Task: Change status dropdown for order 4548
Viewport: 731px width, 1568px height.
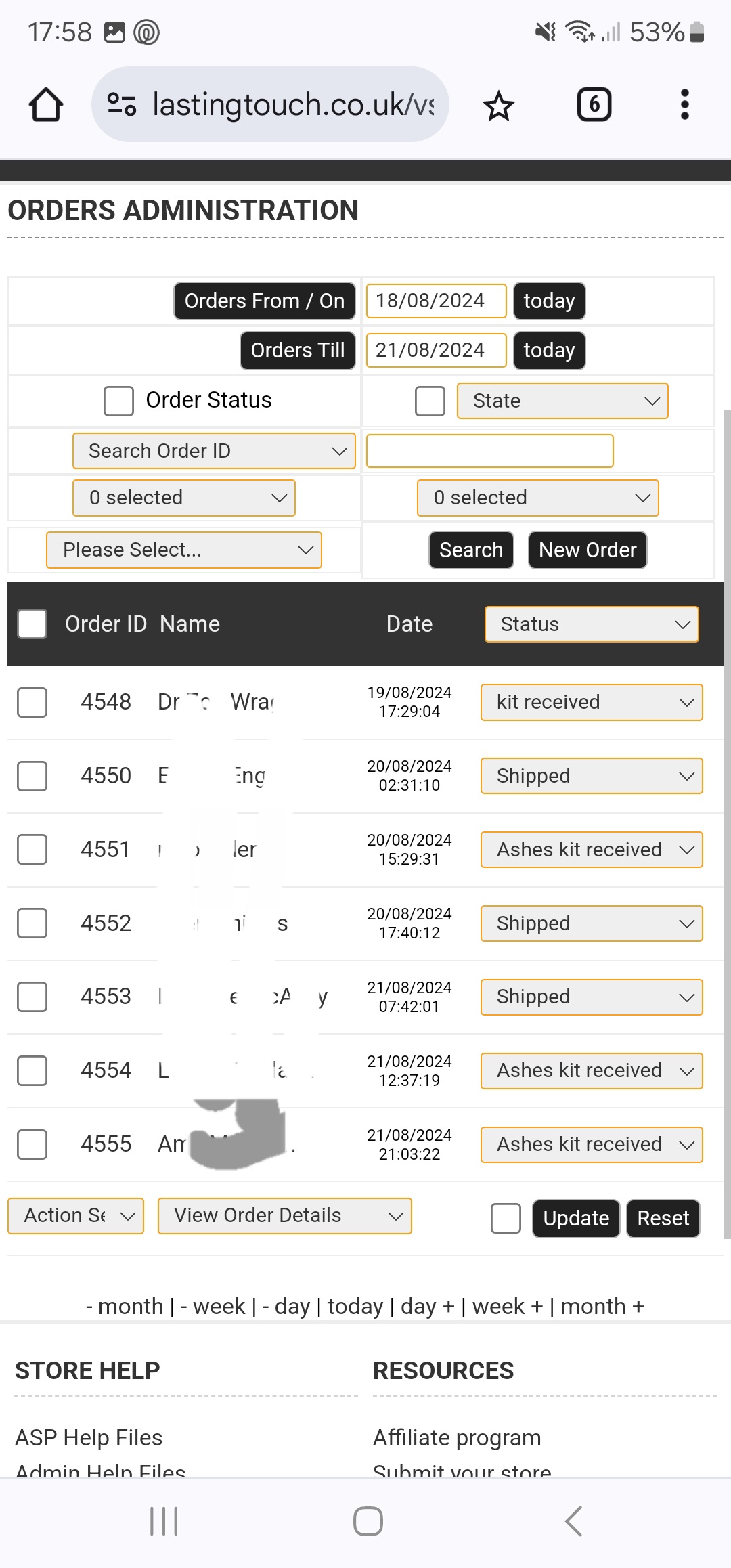Action: click(x=592, y=702)
